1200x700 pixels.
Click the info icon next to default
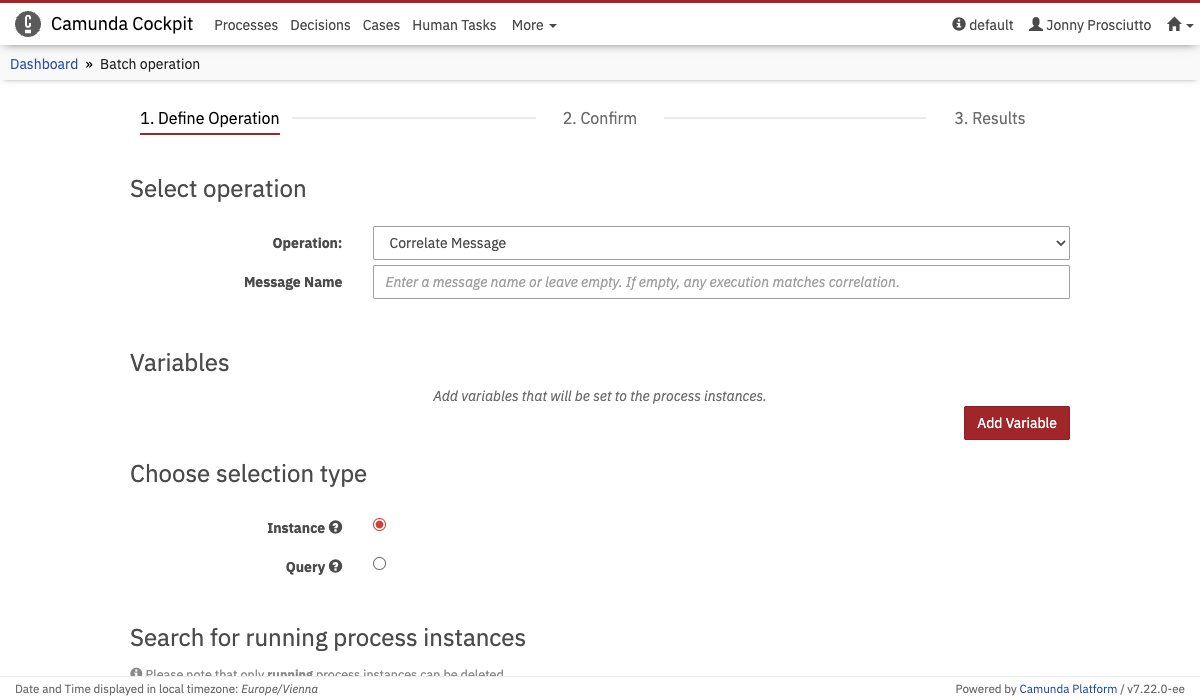[x=957, y=25]
